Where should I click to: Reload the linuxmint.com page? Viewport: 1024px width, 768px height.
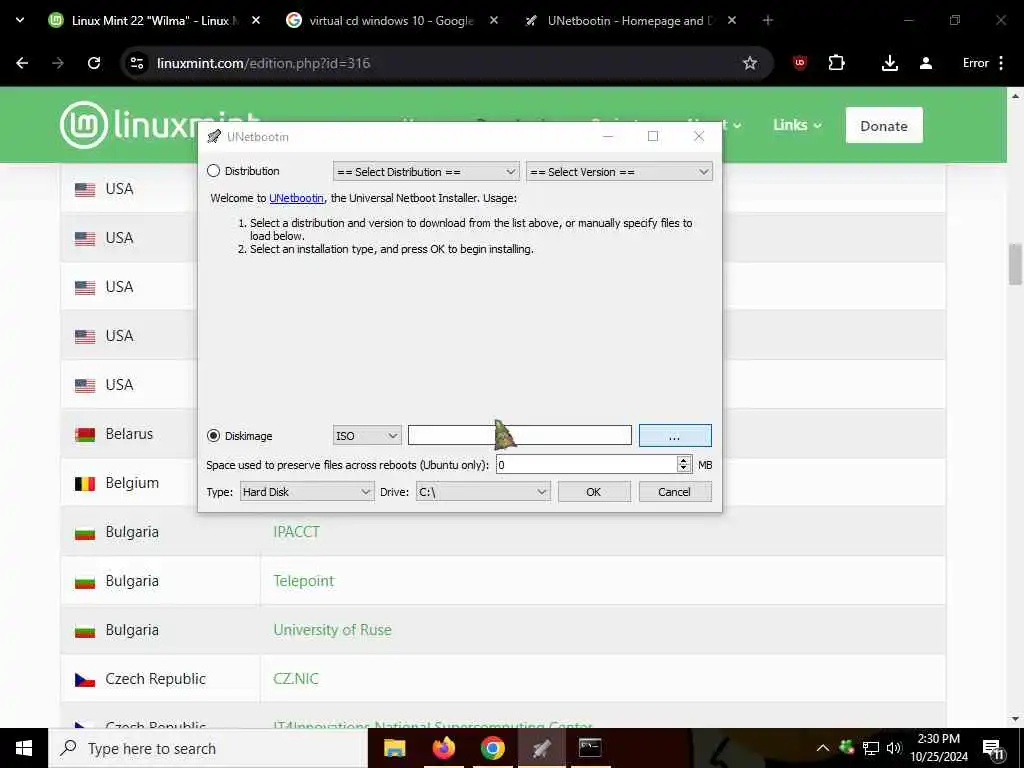point(94,63)
